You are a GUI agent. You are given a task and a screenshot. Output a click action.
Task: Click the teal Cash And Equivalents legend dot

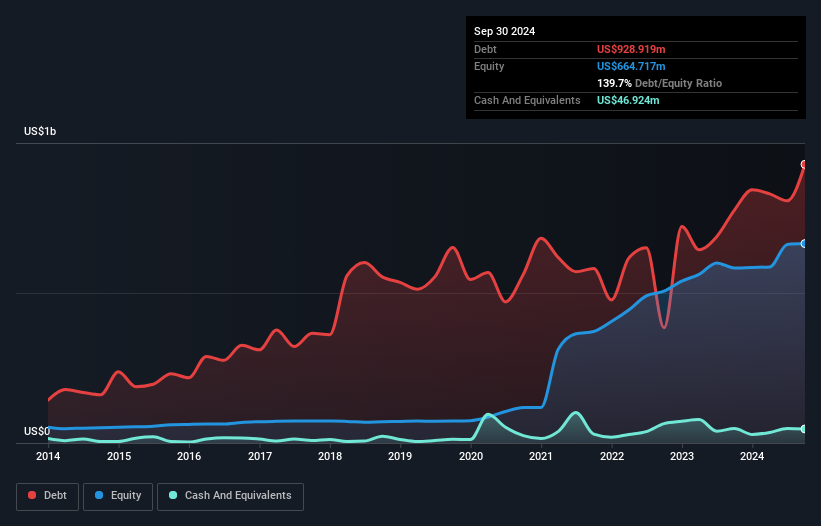coord(173,495)
